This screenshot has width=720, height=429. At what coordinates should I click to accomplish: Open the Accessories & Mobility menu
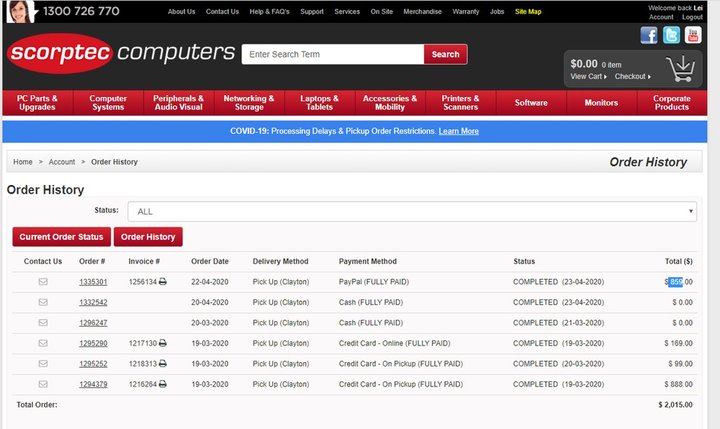click(390, 102)
